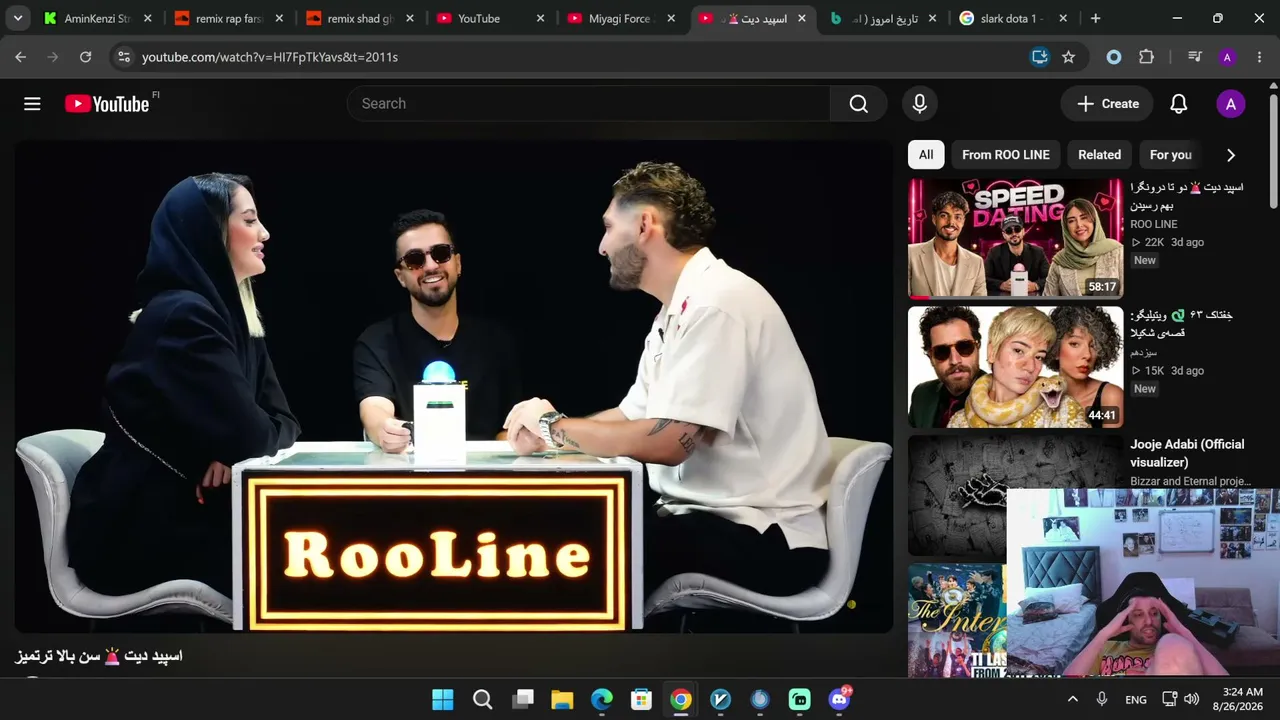Screen dimensions: 1280x720
Task: Click the video title اسپید دیت سن بالا ترتمیز
Action: click(x=99, y=656)
